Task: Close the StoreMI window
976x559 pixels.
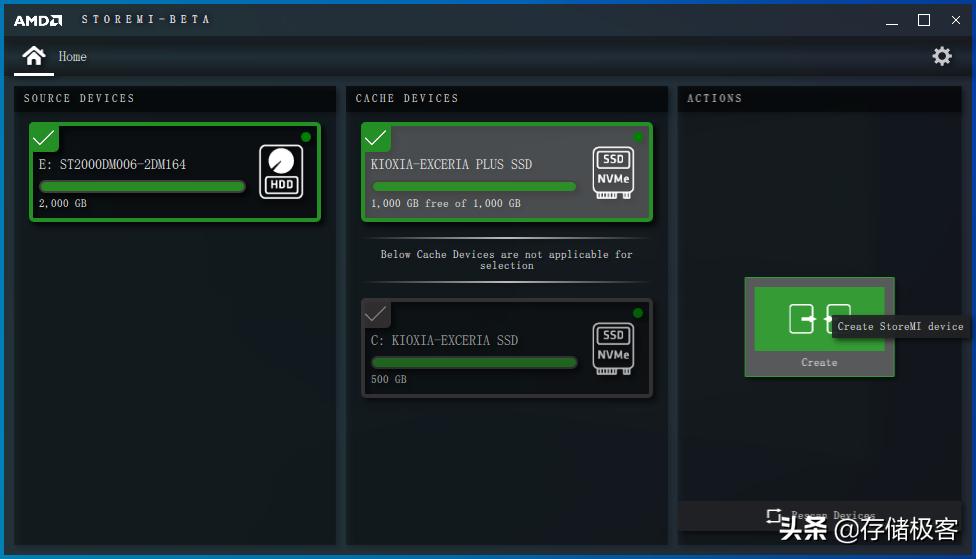Action: click(956, 21)
